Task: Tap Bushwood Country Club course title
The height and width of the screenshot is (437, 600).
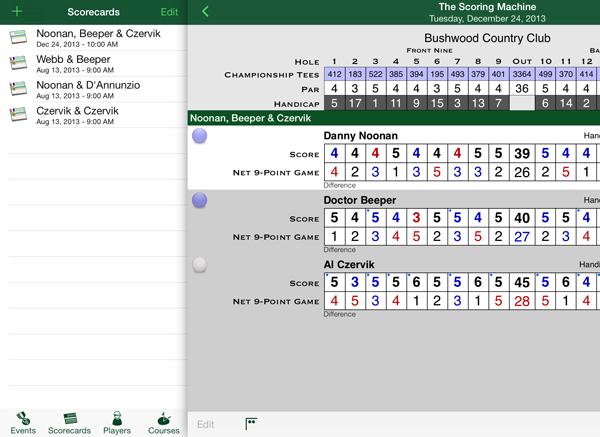Action: tap(487, 38)
